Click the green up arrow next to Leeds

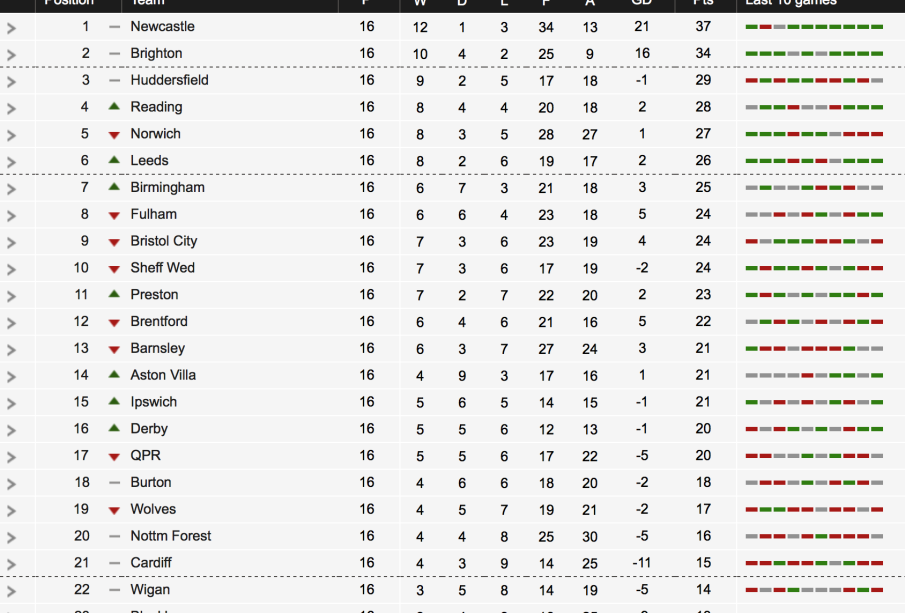[x=114, y=160]
